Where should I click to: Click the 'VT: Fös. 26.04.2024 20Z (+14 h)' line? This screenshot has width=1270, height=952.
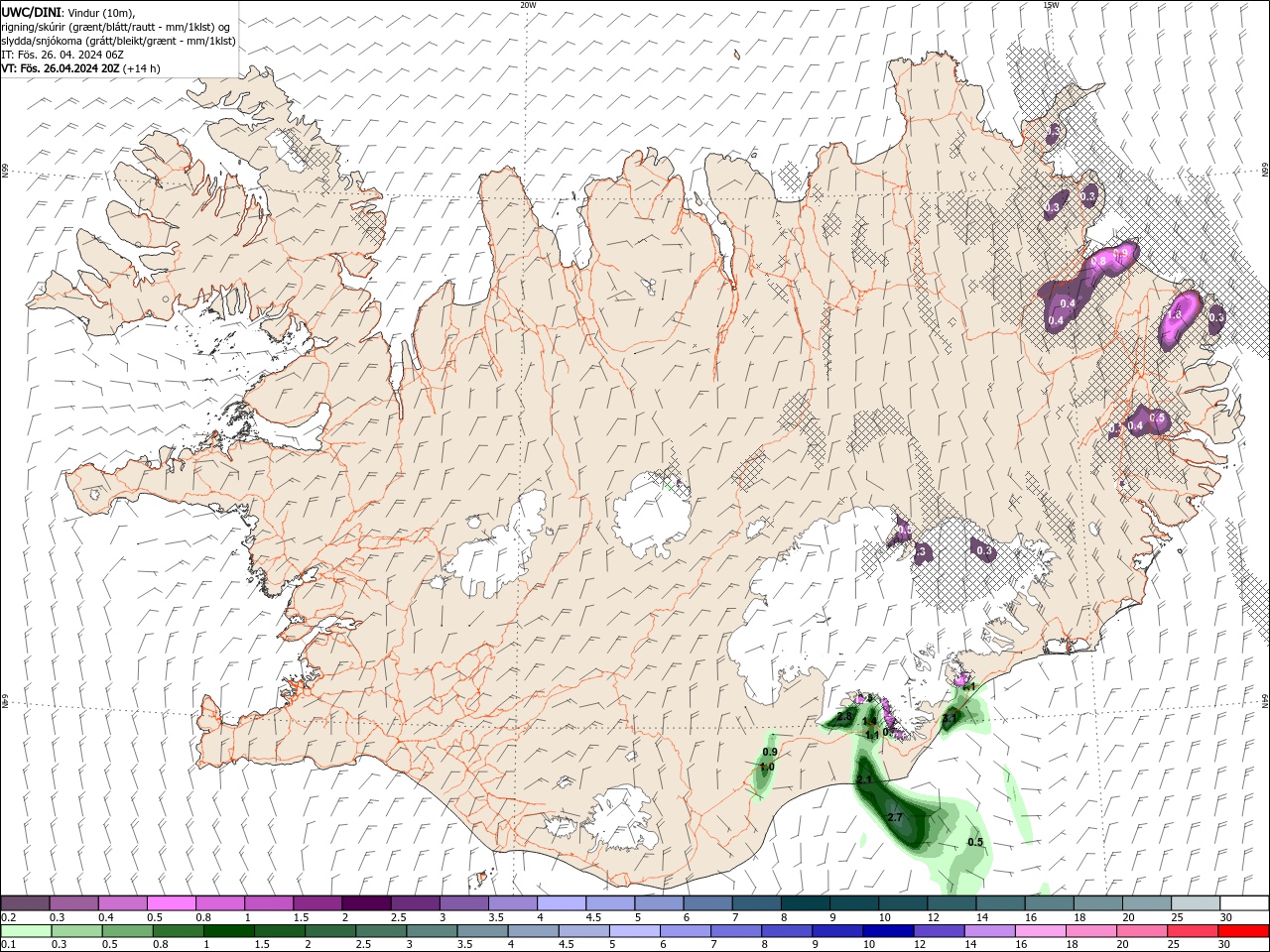[x=80, y=68]
